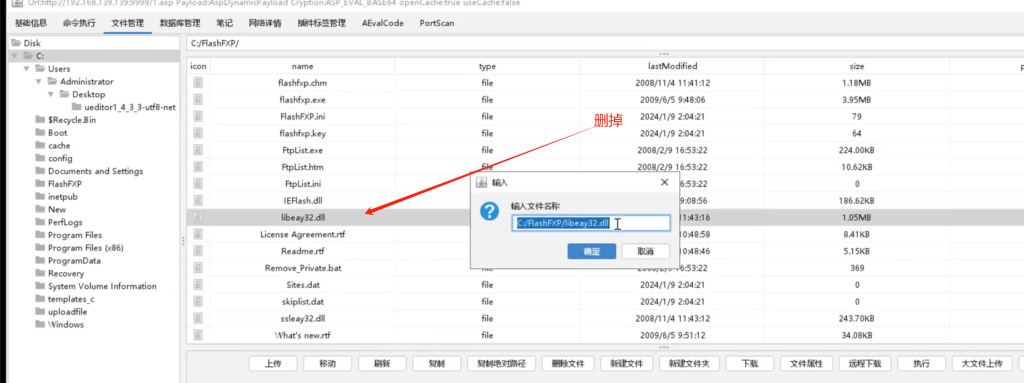Screen dimensions: 1024x383
Task: Click the inetpub folder icon
Action: point(40,197)
